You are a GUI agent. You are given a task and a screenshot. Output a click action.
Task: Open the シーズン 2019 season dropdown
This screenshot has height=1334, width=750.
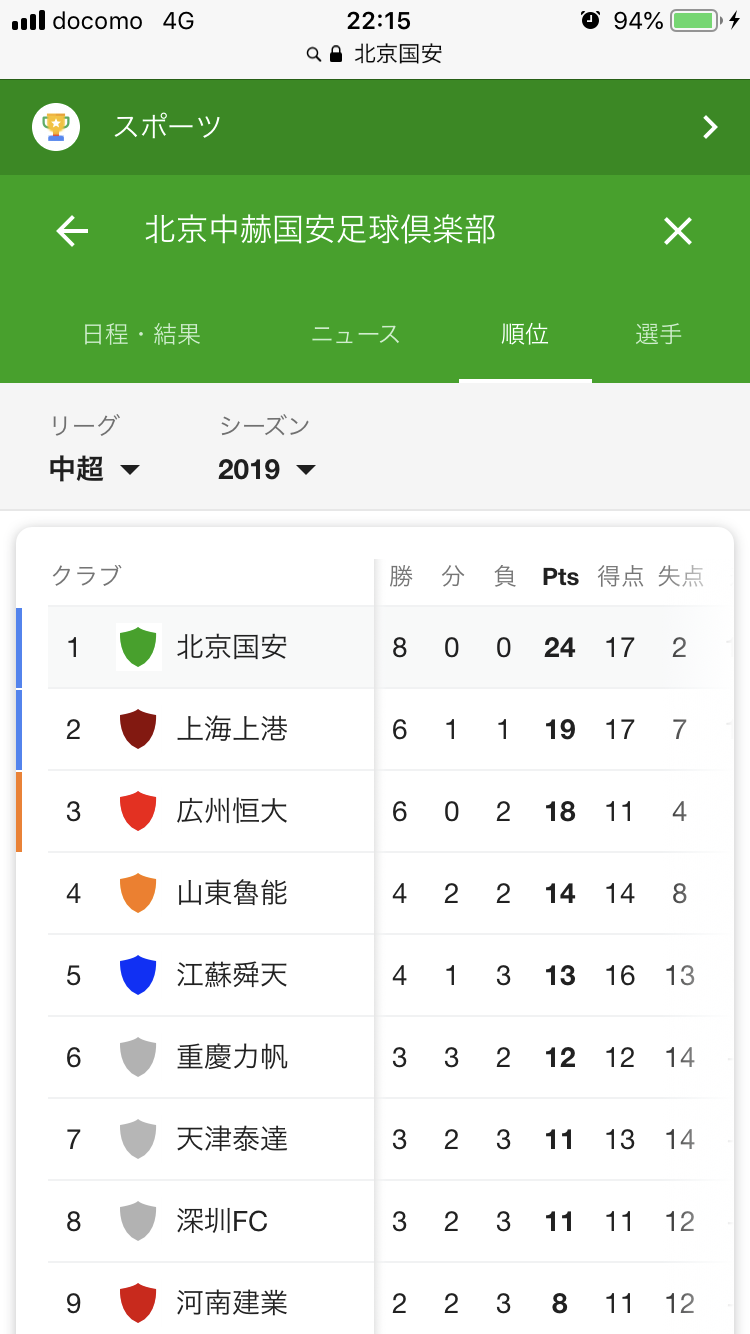click(x=266, y=469)
